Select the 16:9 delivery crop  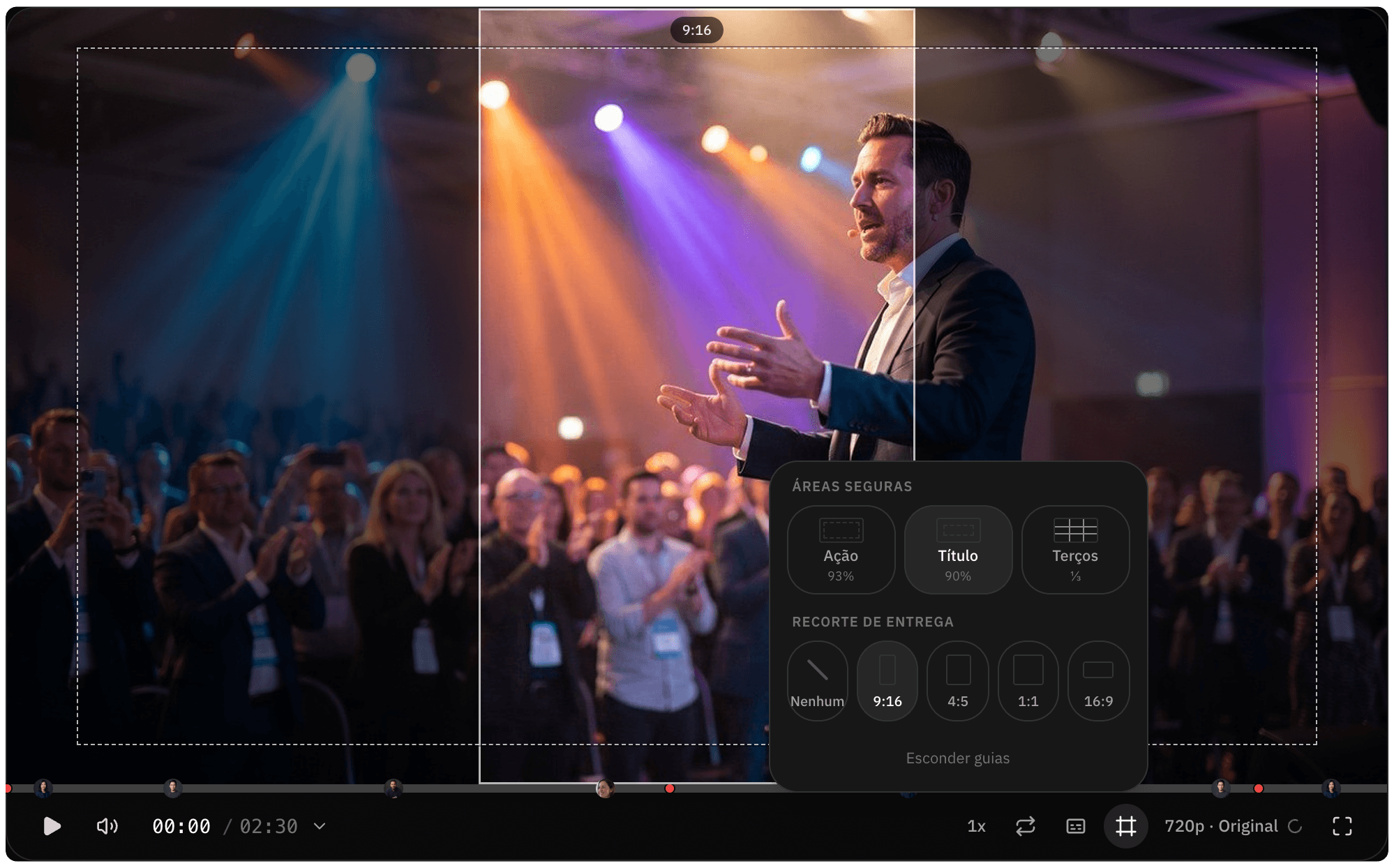1098,681
